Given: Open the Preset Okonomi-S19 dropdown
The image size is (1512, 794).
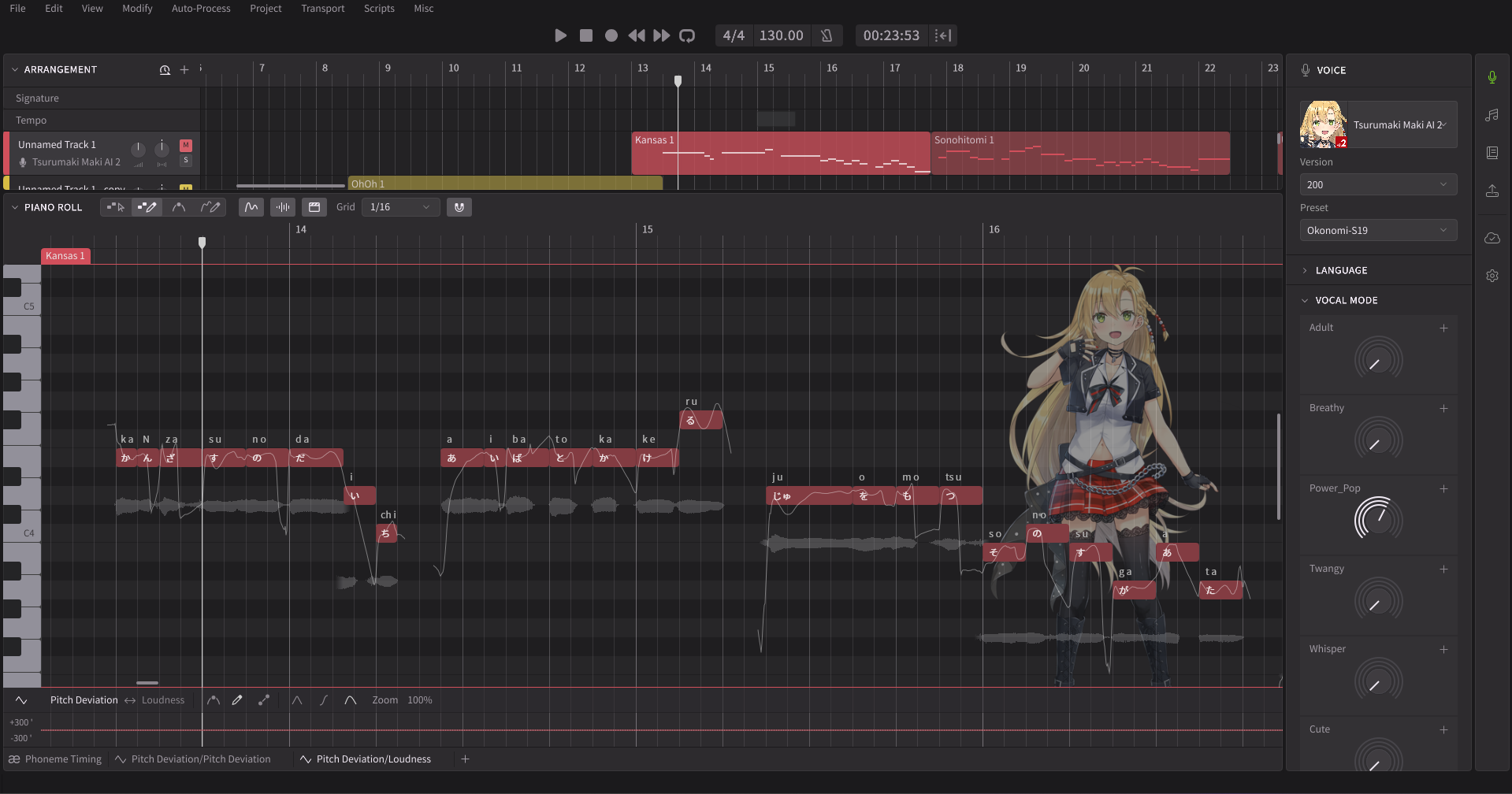Looking at the screenshot, I should 1377,231.
